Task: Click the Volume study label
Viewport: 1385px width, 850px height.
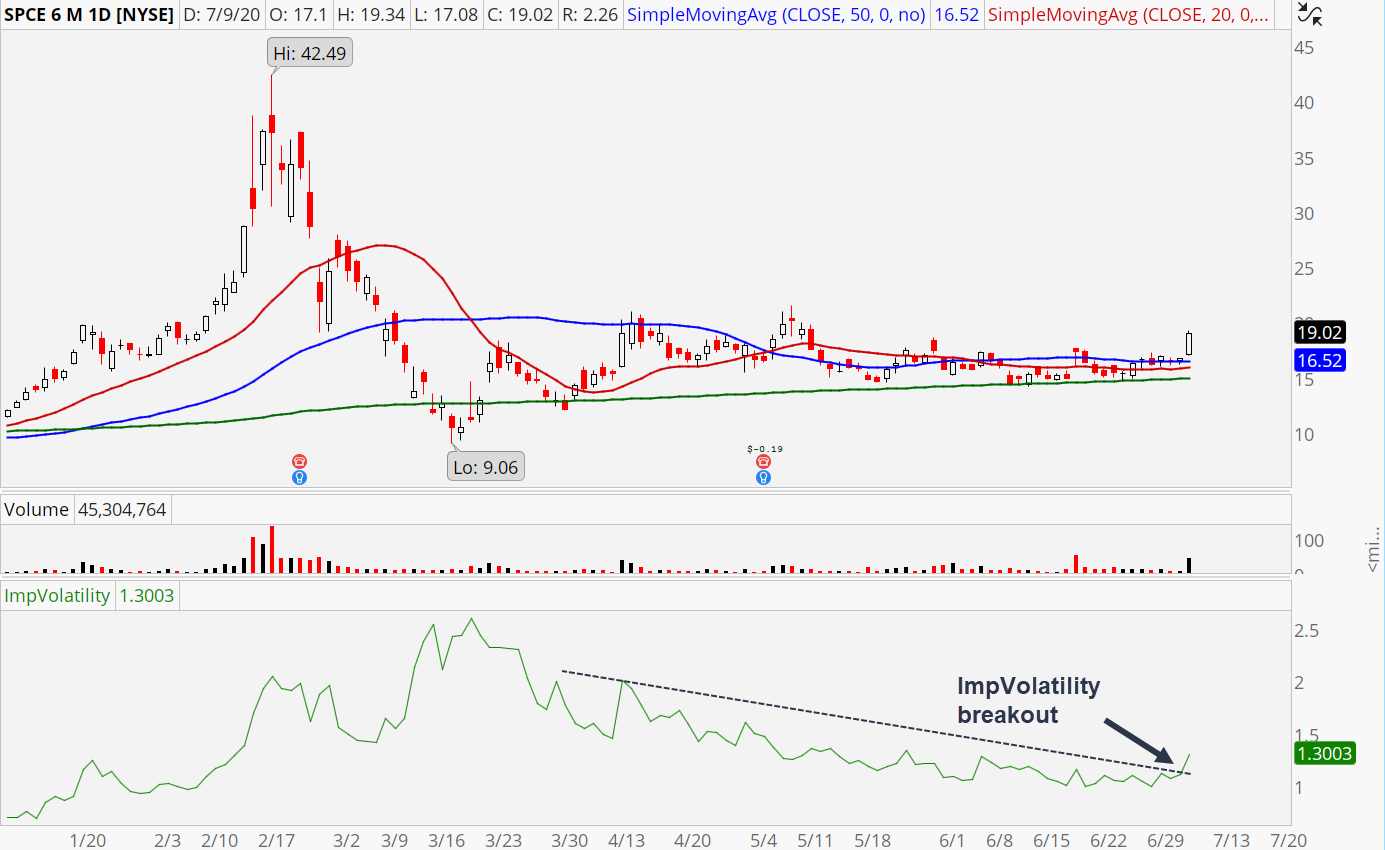Action: 37,510
